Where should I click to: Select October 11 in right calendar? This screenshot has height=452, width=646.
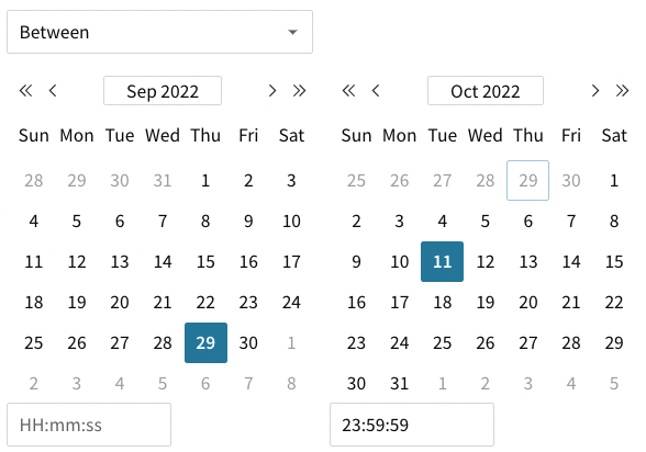pyautogui.click(x=442, y=262)
